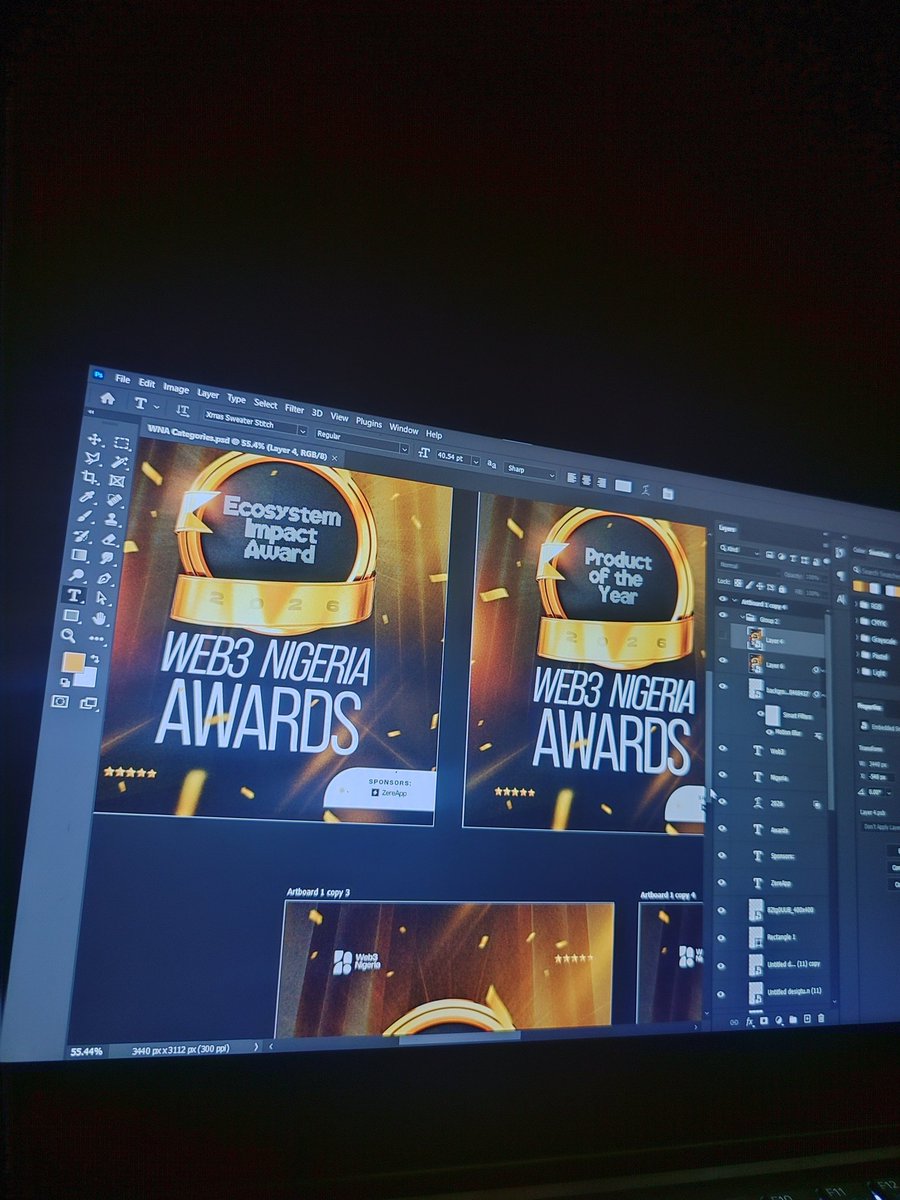Hide the Rectangle 1 layer
The width and height of the screenshot is (900, 1200).
pos(722,938)
